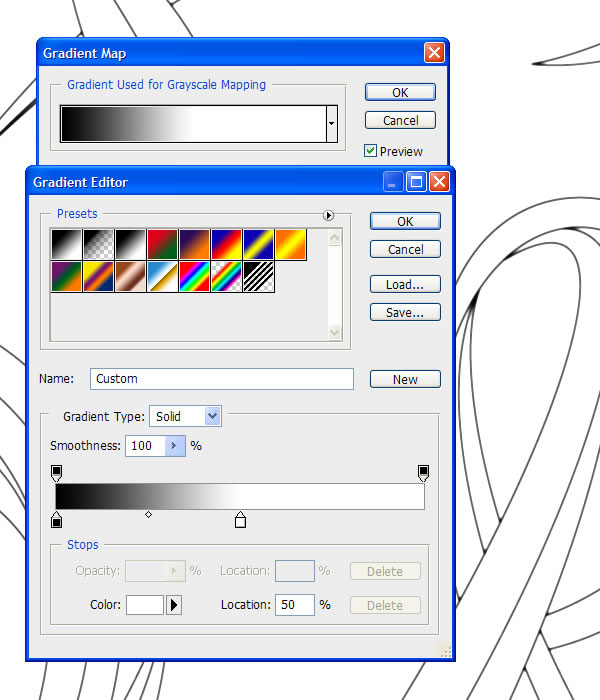
Task: Select the third black-white gradient preset
Action: [131, 244]
